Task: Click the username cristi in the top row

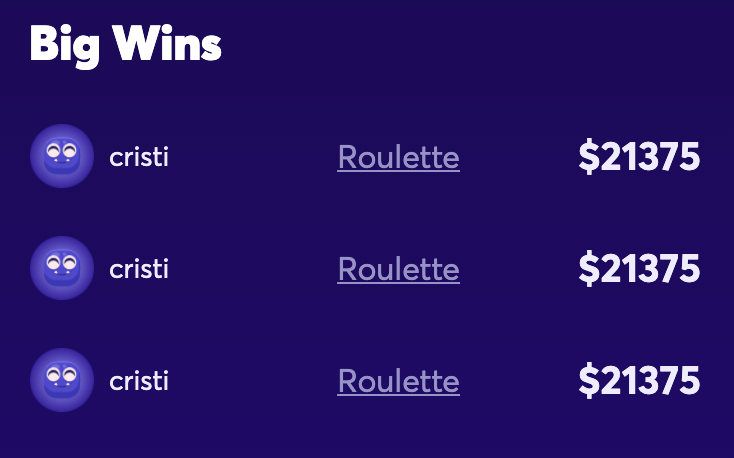Action: tap(139, 157)
